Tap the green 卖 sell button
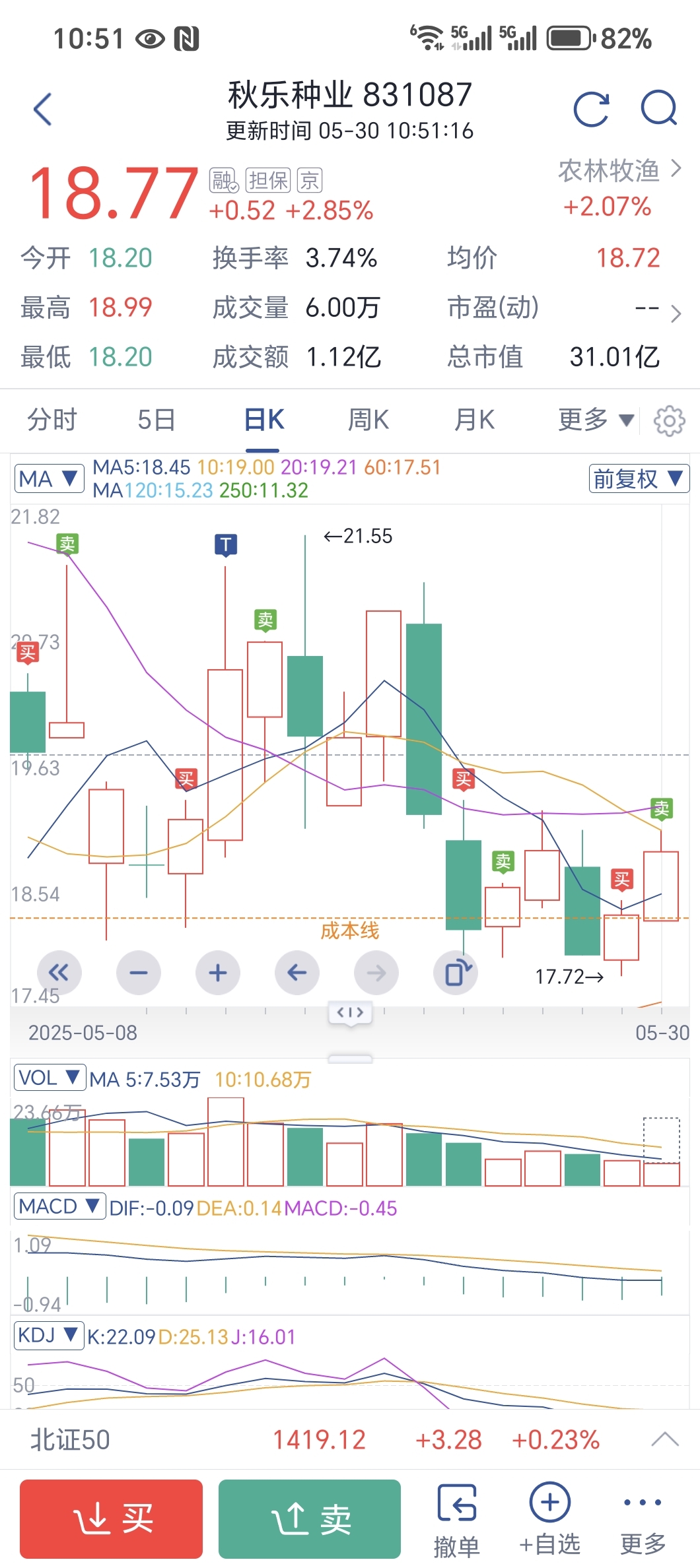 point(310,1519)
